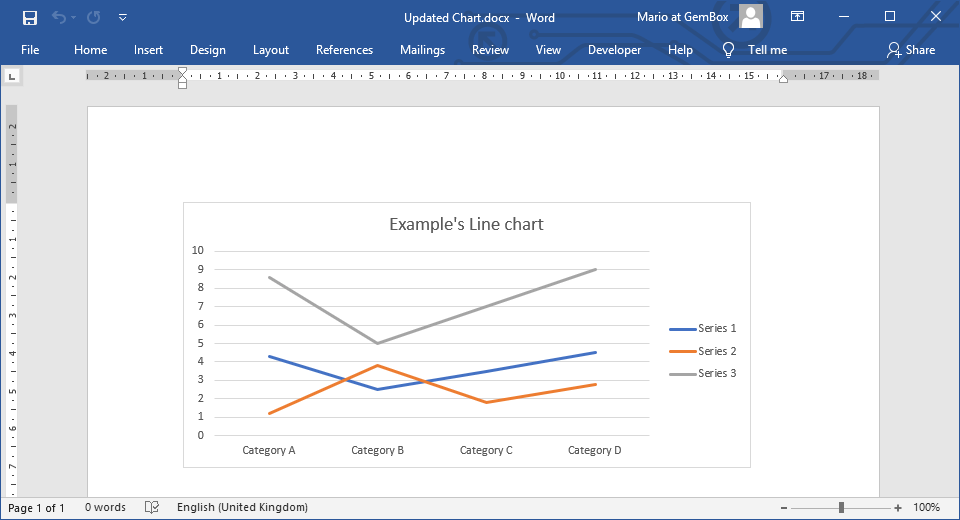Screen dimensions: 960x520
Task: Click the Undo arrow icon
Action: [x=59, y=17]
